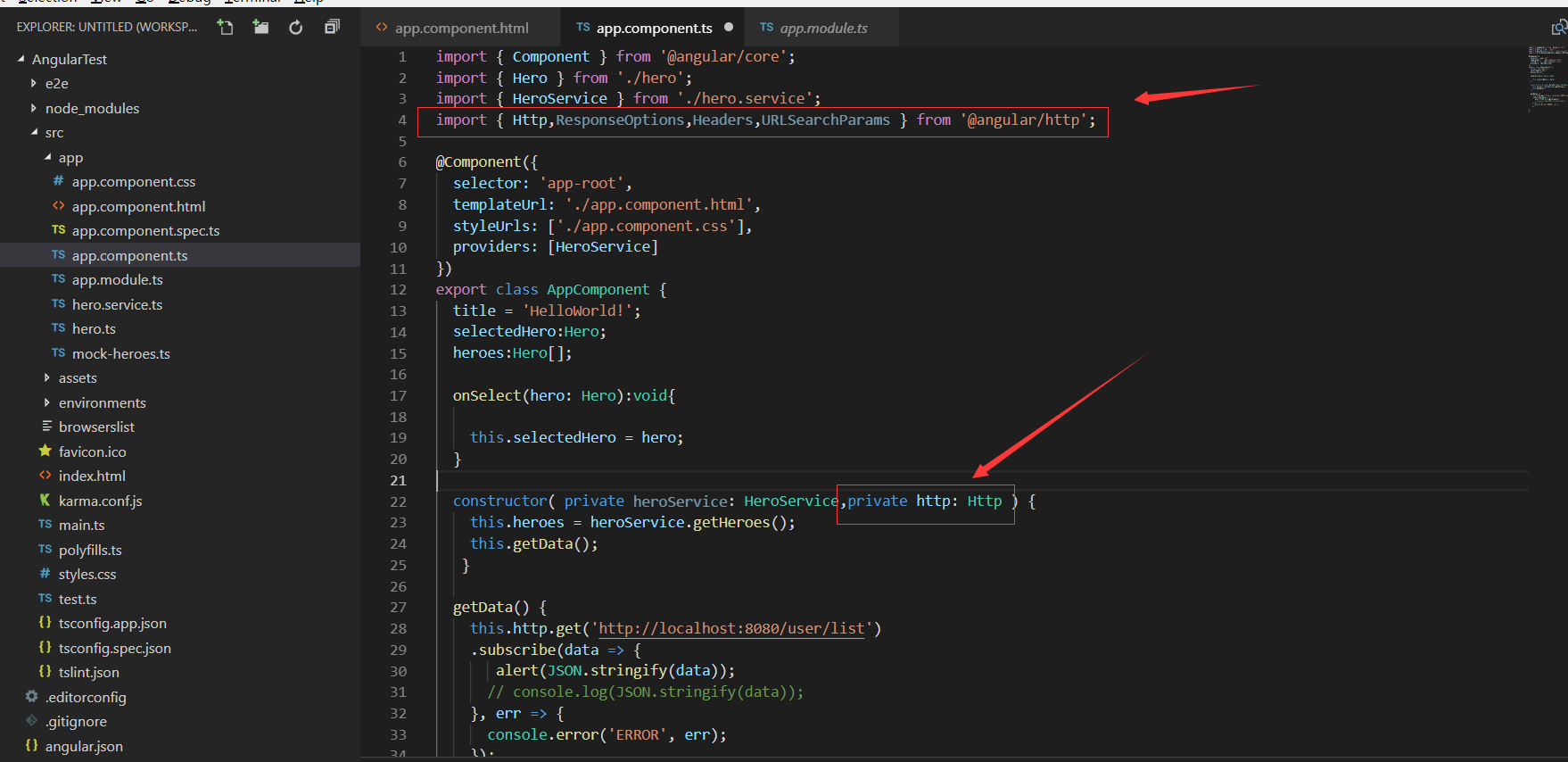Click the New File icon in Explorer header
1568x762 pixels.
coord(226,28)
